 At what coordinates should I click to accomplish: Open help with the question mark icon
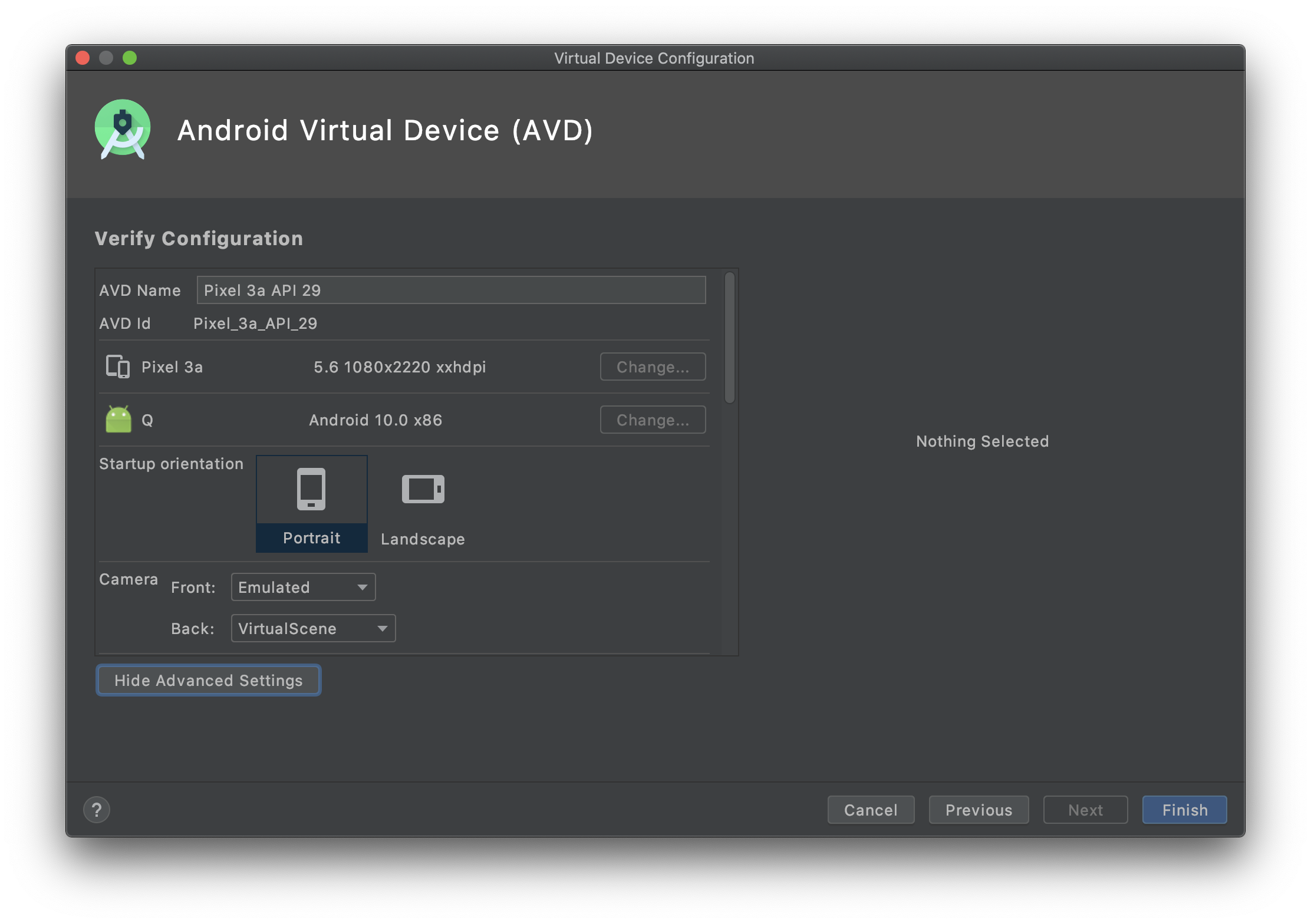click(97, 810)
